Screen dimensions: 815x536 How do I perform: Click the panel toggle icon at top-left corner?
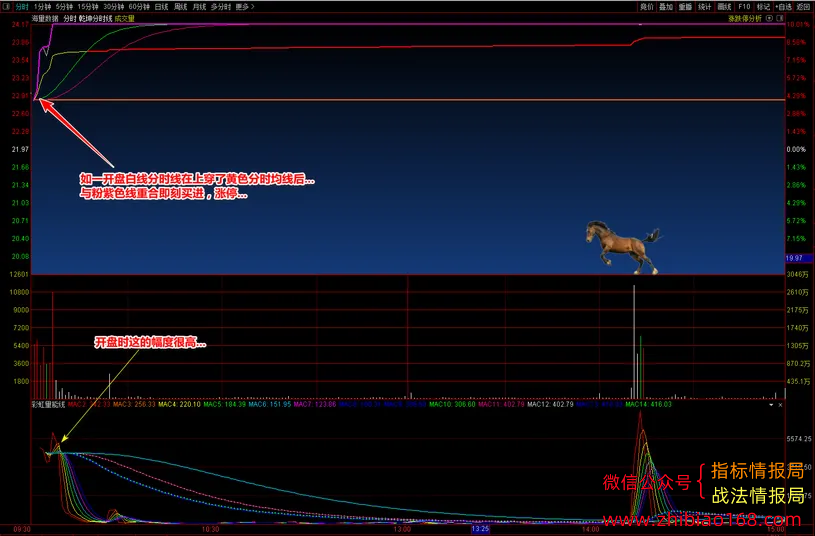6,6
